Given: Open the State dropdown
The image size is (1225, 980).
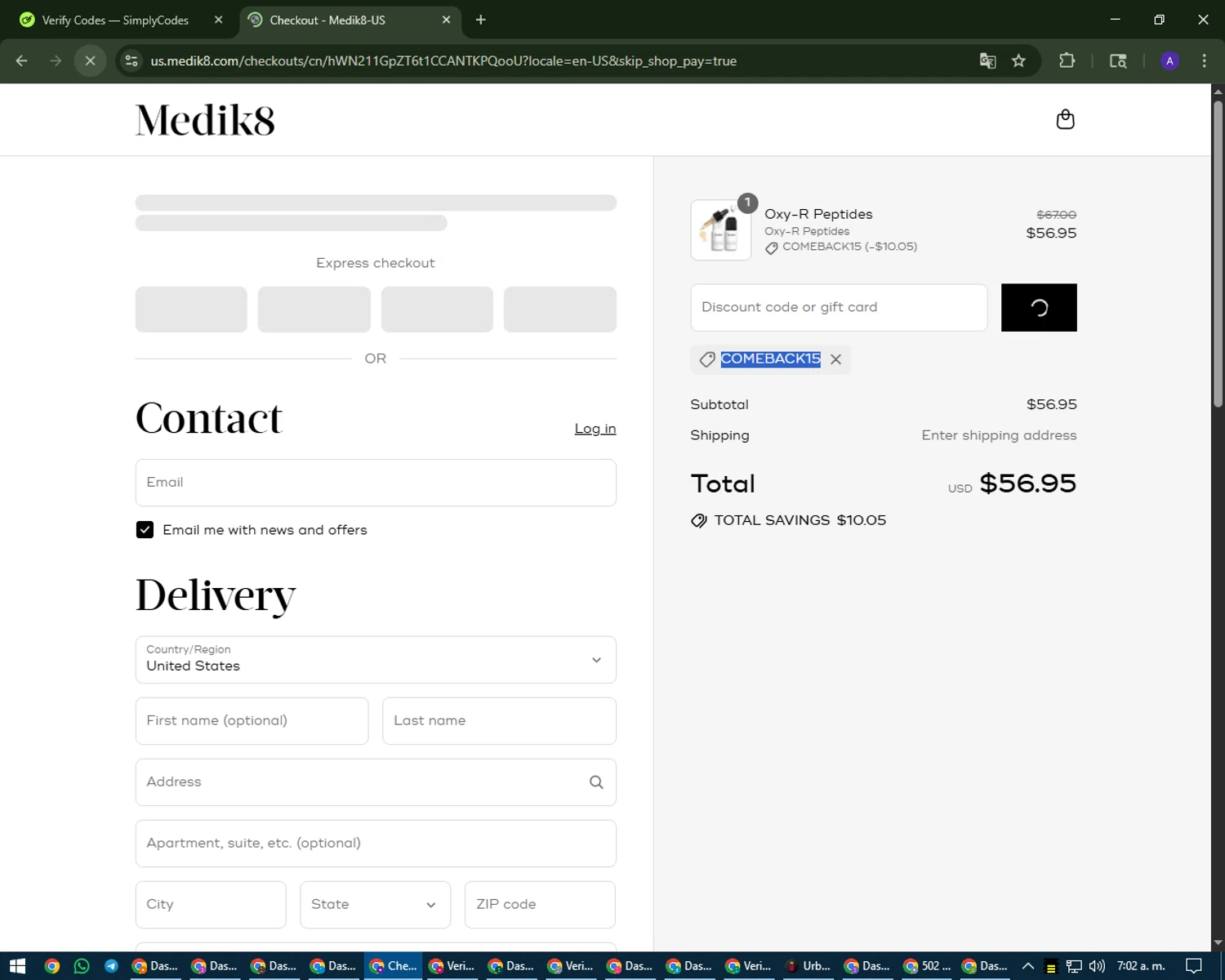Looking at the screenshot, I should pos(375,905).
